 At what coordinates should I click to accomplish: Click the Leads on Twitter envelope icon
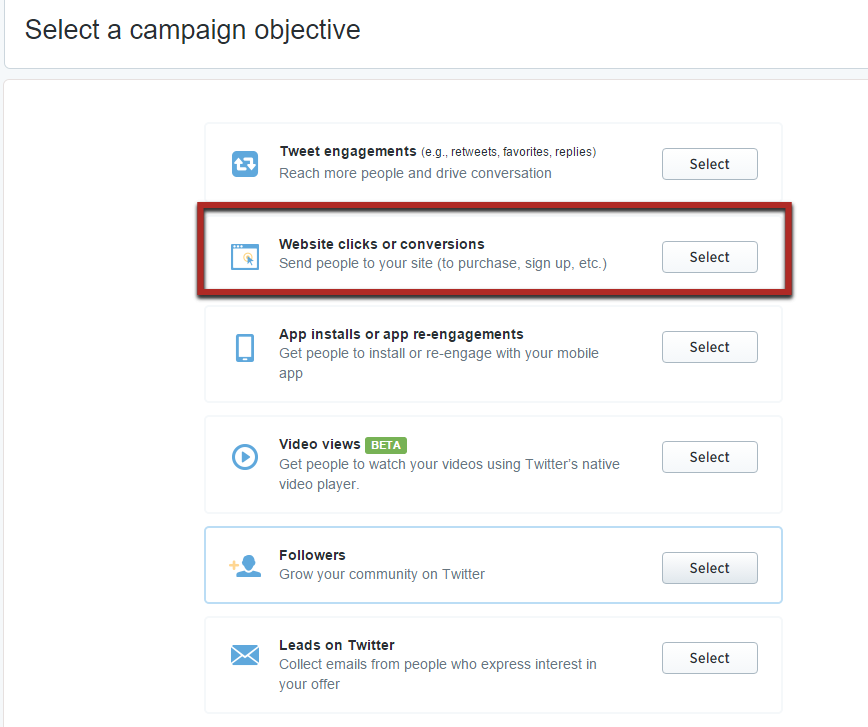(x=245, y=655)
